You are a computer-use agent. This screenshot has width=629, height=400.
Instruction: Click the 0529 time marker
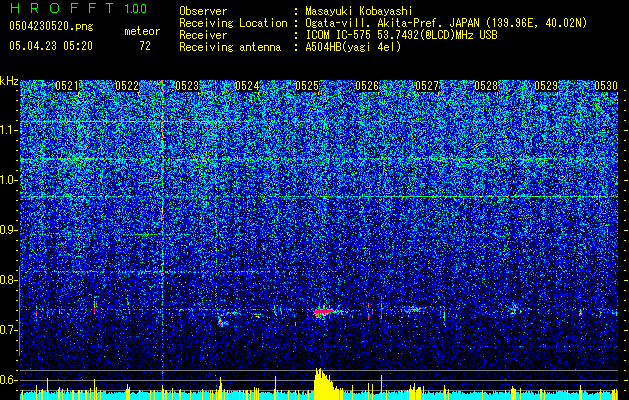pyautogui.click(x=546, y=86)
